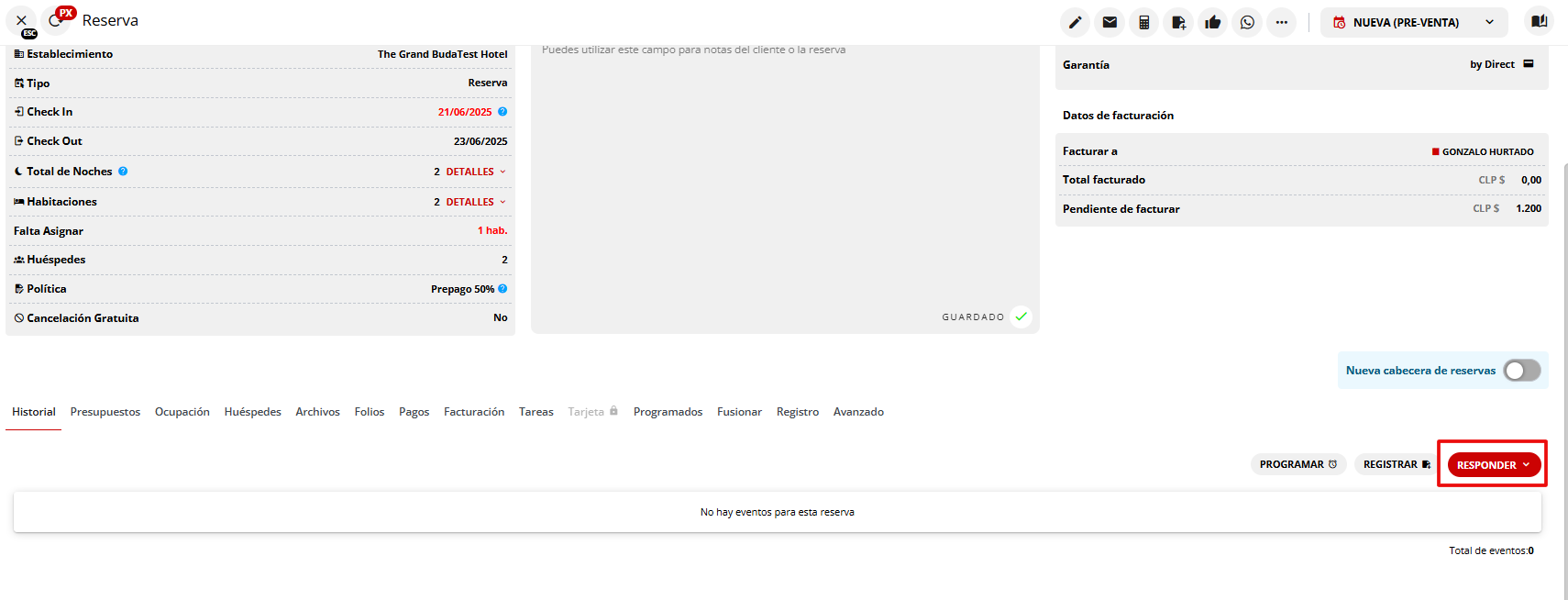Open the three dots more options menu
1568x600 pixels.
[x=1281, y=22]
